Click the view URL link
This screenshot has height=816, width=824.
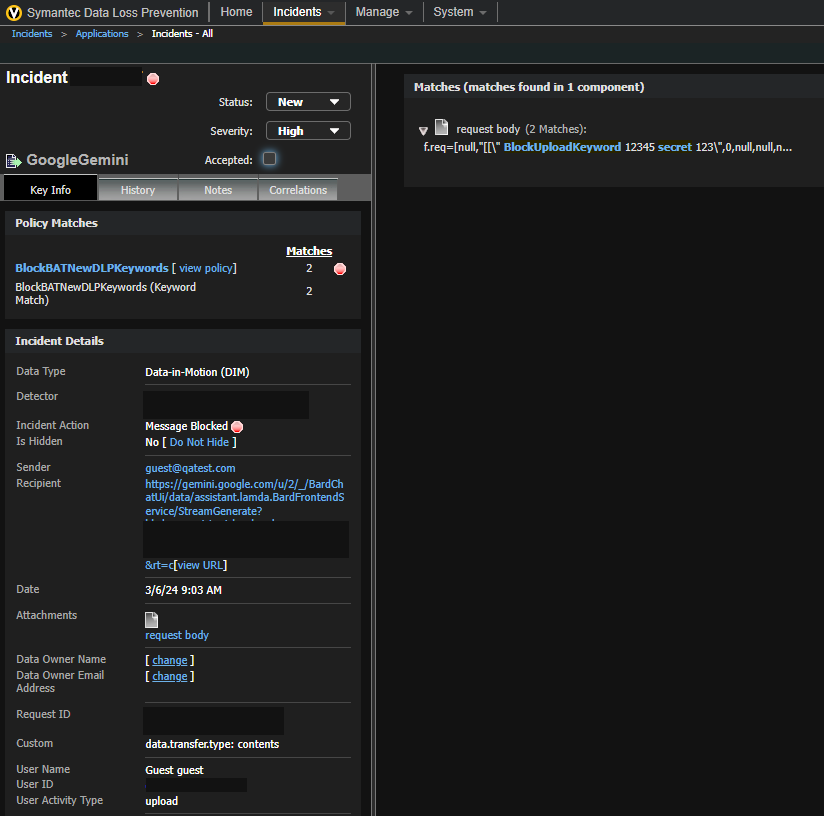coord(201,565)
